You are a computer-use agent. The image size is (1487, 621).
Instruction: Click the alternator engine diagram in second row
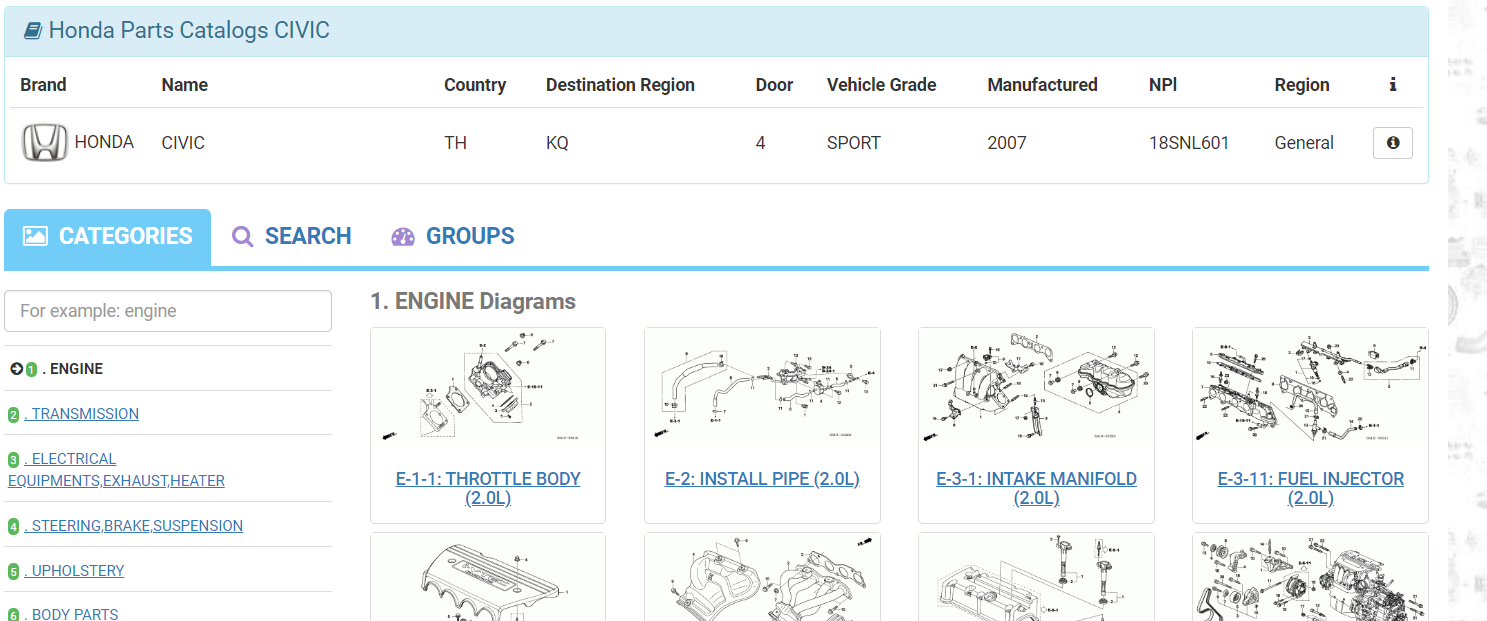(1310, 579)
